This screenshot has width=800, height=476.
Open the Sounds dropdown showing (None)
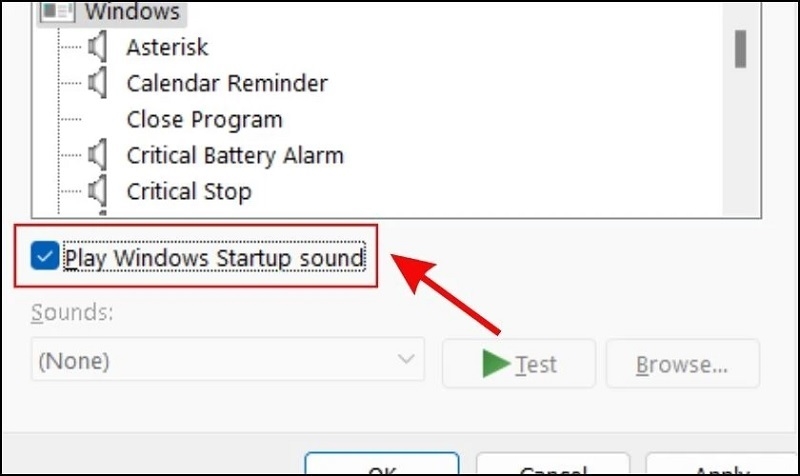tap(227, 361)
